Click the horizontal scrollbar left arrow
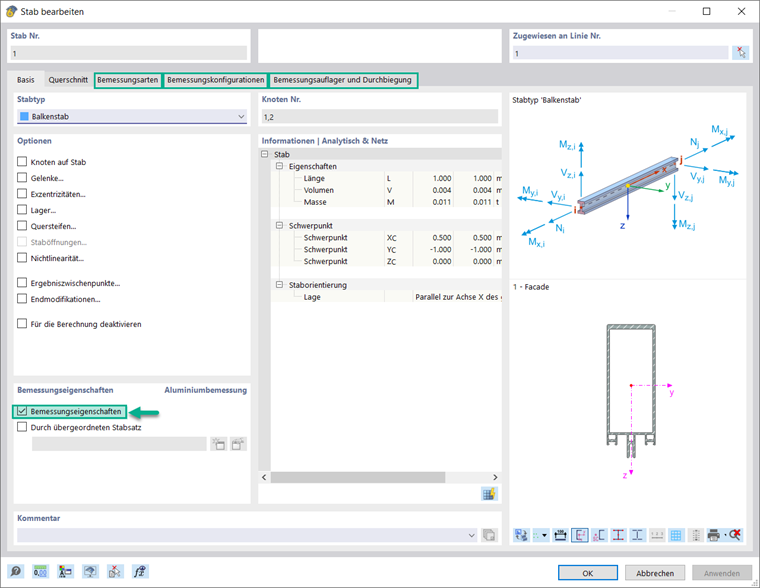 click(264, 477)
